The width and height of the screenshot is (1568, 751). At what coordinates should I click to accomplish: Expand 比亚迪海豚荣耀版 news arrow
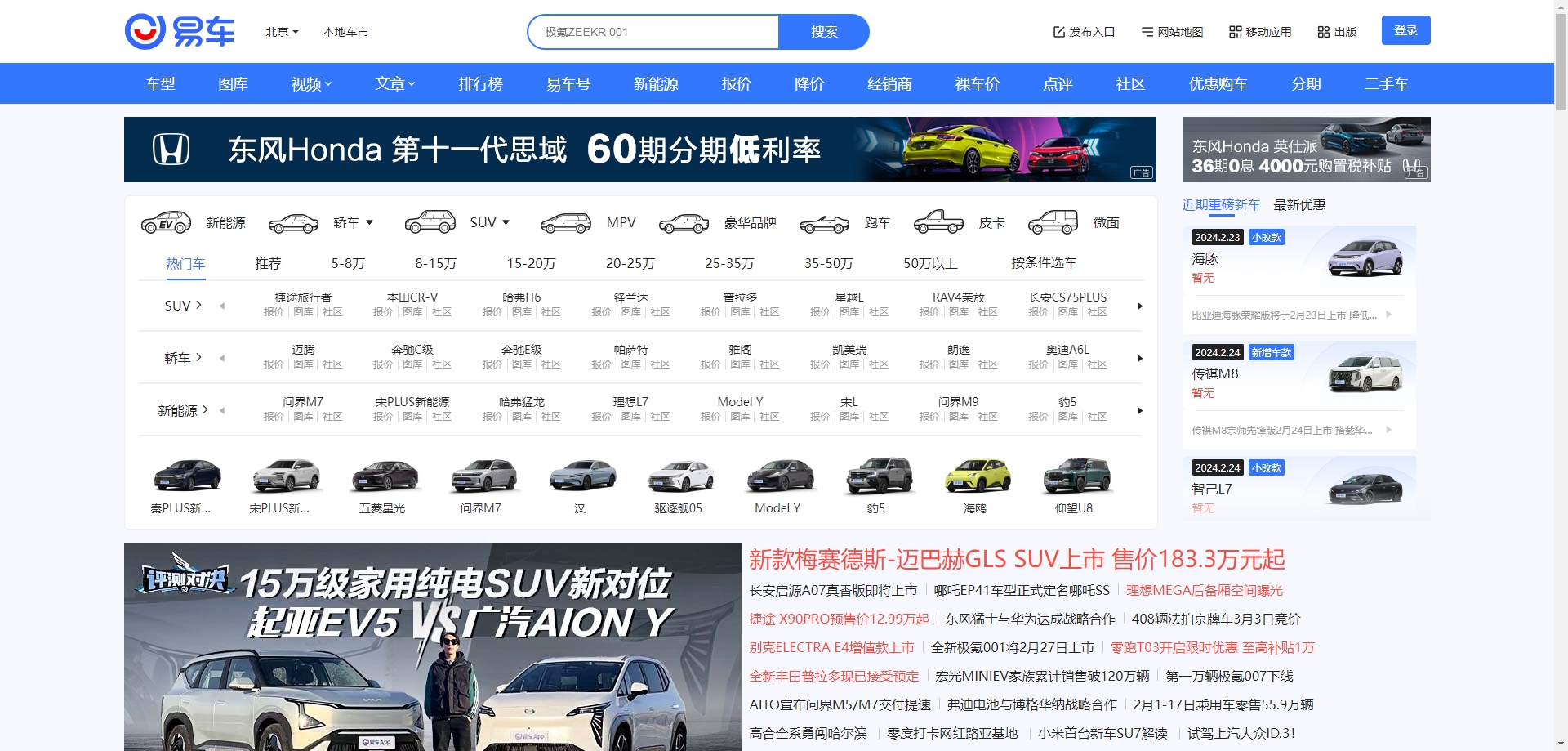1388,315
